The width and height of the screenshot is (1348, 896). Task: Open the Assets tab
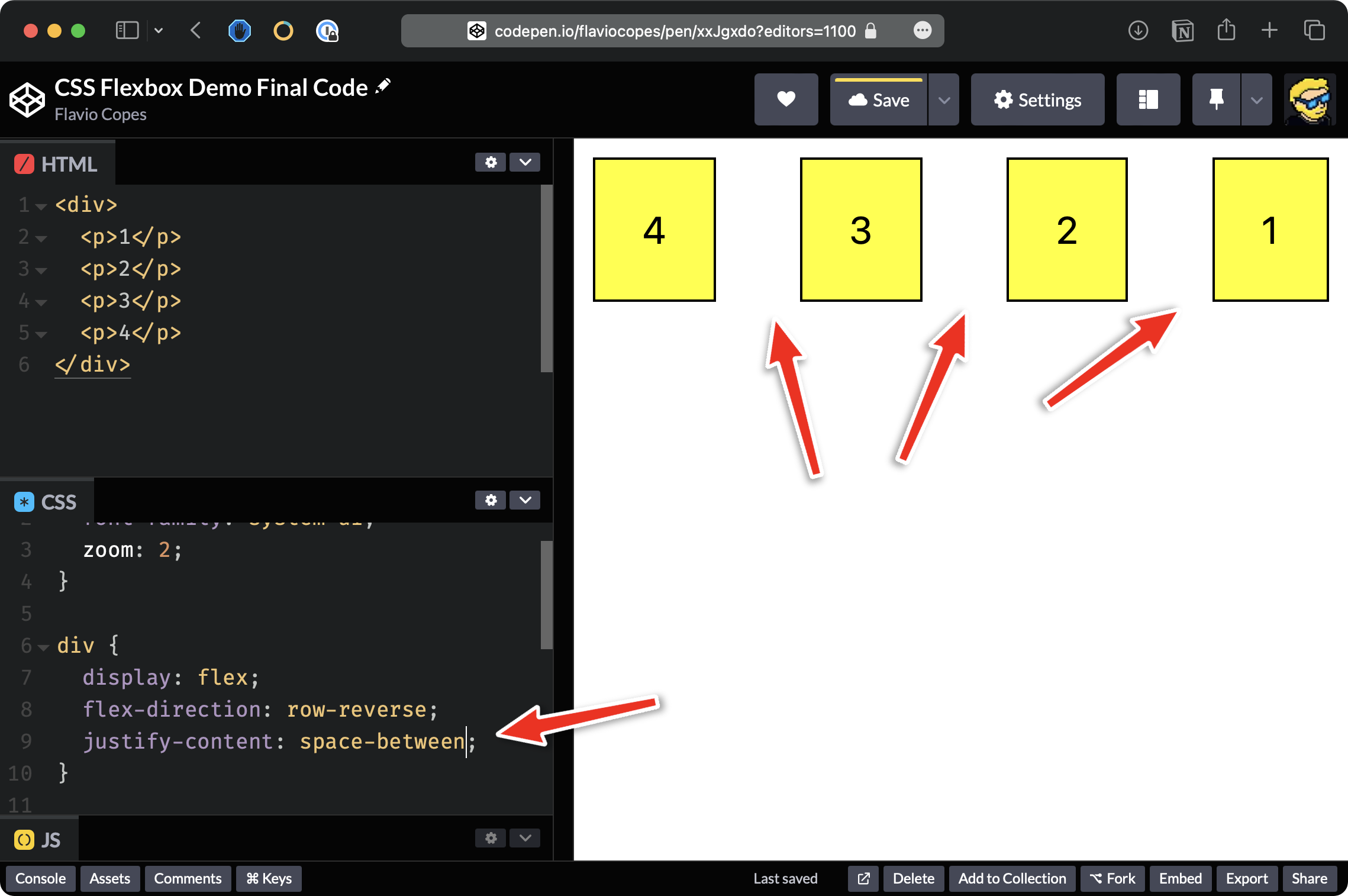coord(109,878)
